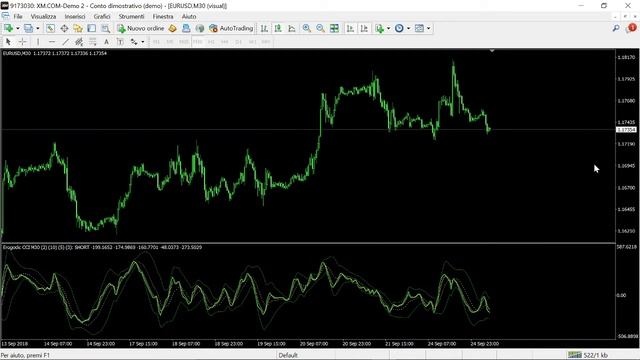Open the Grafici menu
Image resolution: width=640 pixels, height=360 pixels.
pos(102,16)
